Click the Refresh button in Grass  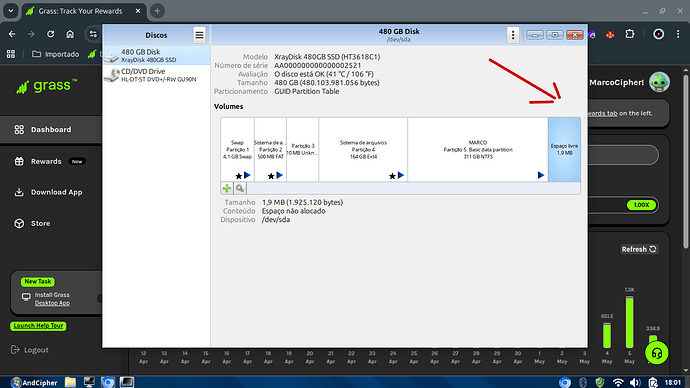pyautogui.click(x=639, y=249)
